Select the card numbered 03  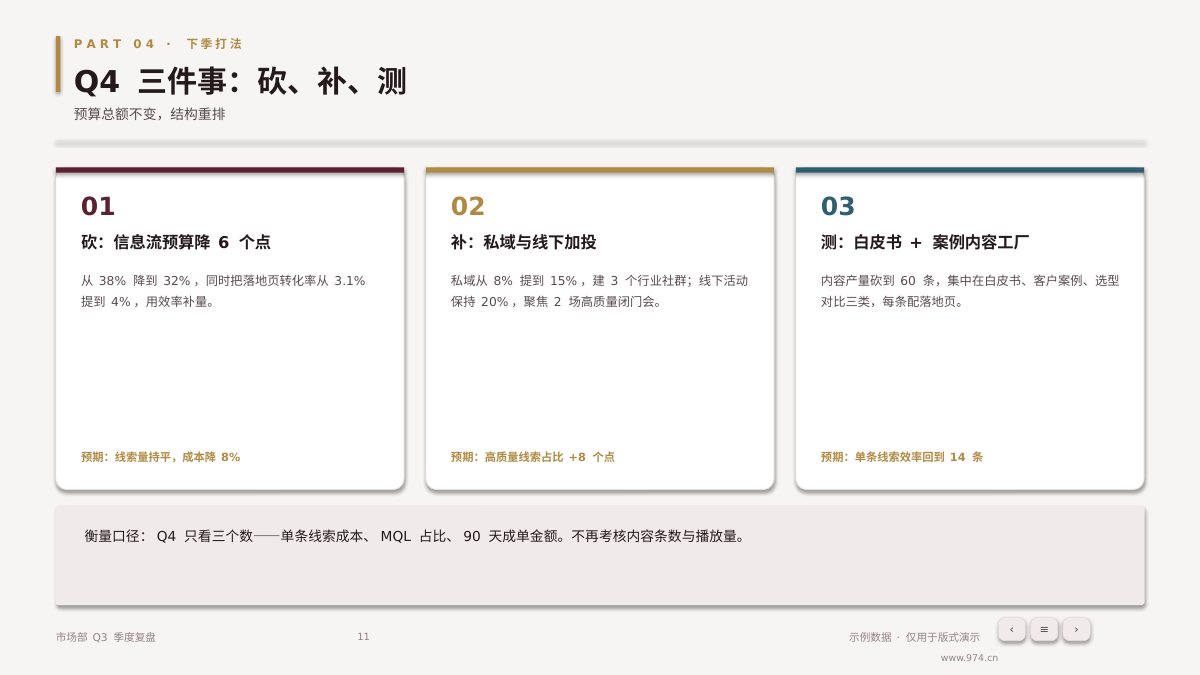970,329
